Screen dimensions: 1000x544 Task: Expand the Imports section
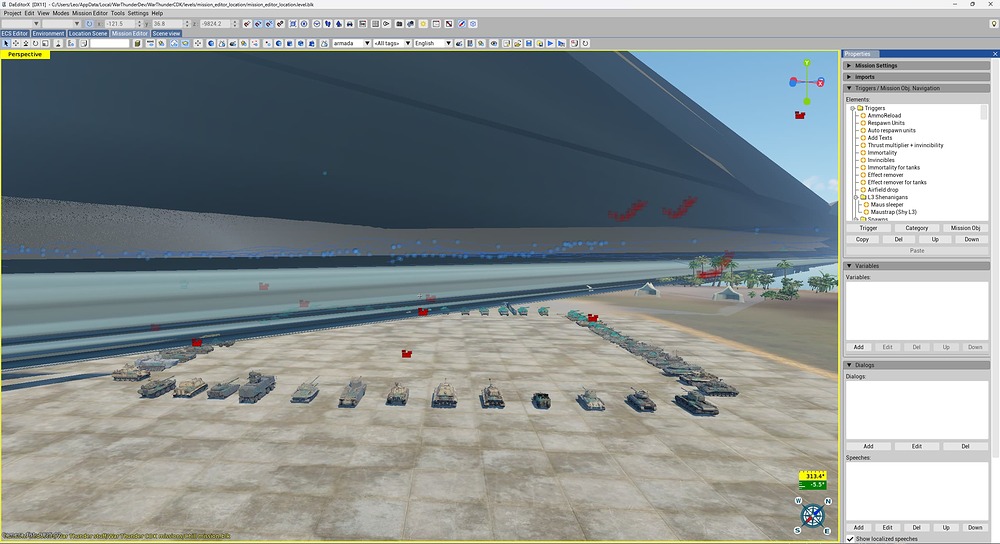(x=918, y=77)
